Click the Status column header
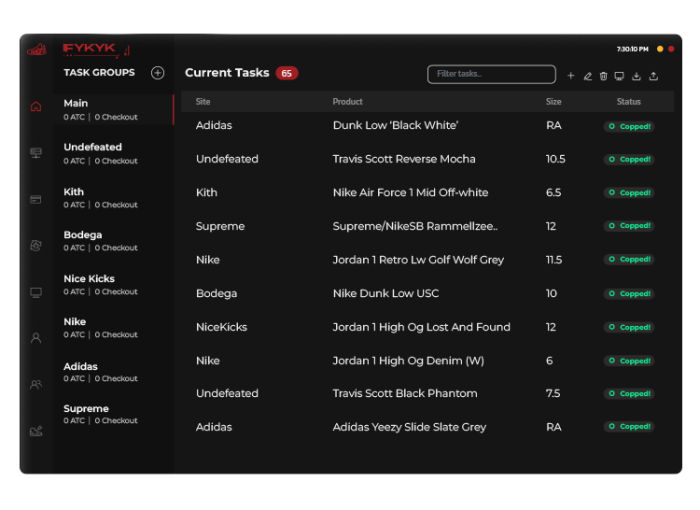The width and height of the screenshot is (700, 510). click(x=628, y=102)
